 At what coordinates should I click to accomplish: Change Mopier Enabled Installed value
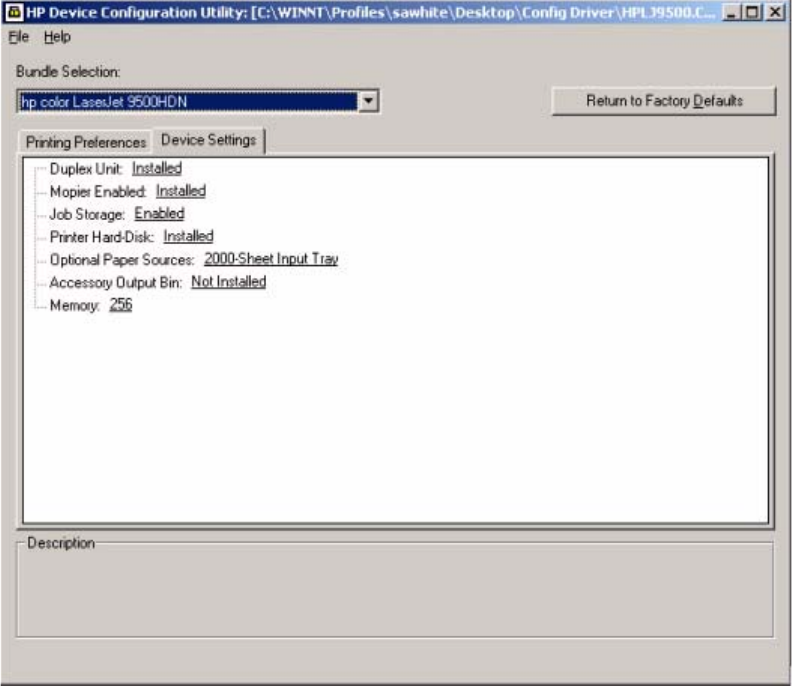181,191
